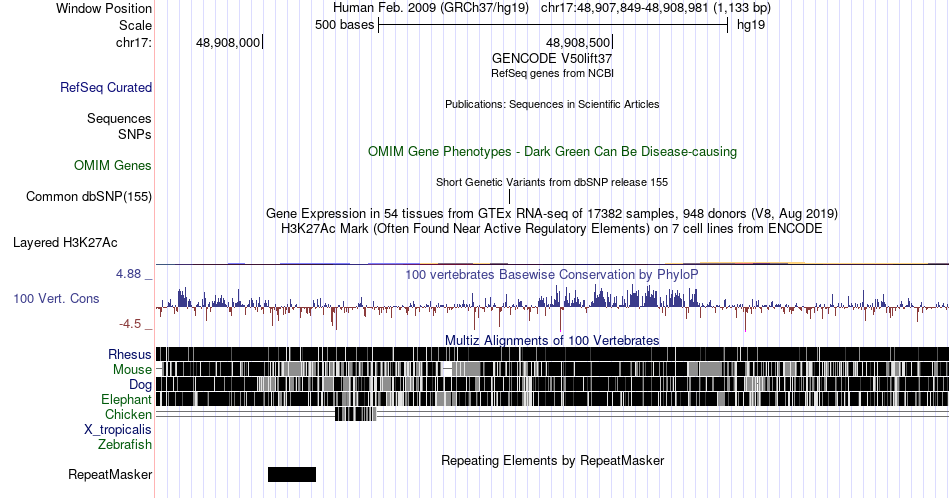Viewport: 950px width, 498px height.
Task: Click the Rhesus alignment row bar
Action: (x=552, y=354)
